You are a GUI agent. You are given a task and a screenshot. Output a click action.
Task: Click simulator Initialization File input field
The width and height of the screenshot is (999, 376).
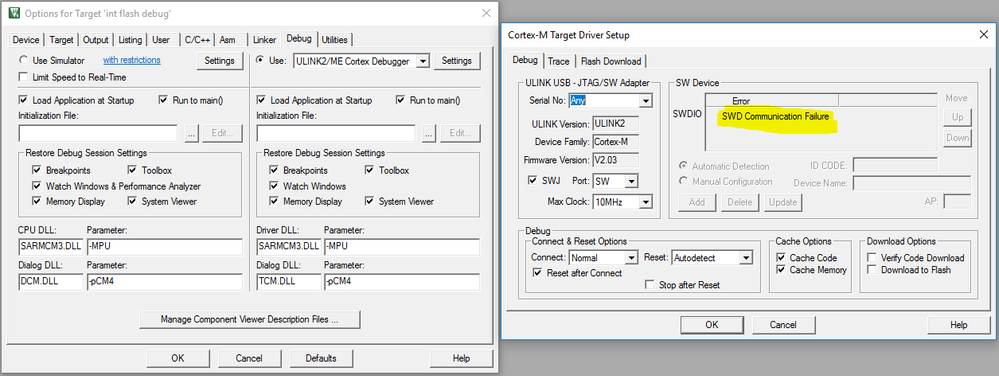point(98,133)
